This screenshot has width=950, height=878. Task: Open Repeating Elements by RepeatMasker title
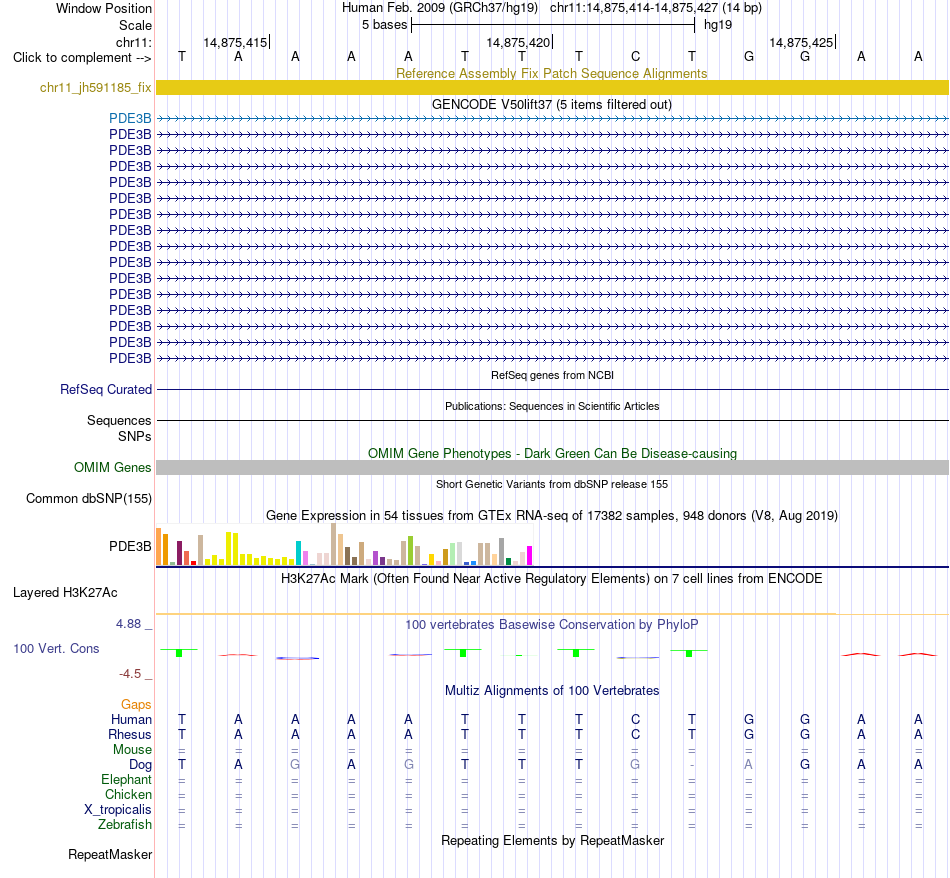tap(553, 840)
